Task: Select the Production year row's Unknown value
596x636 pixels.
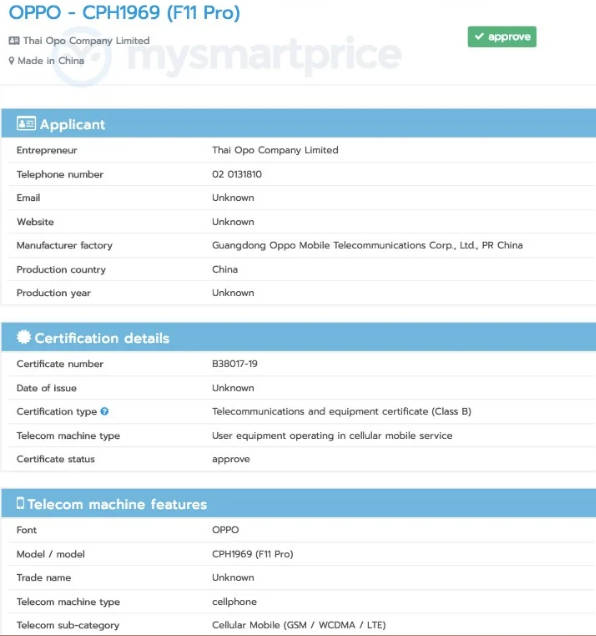Action: pos(233,293)
